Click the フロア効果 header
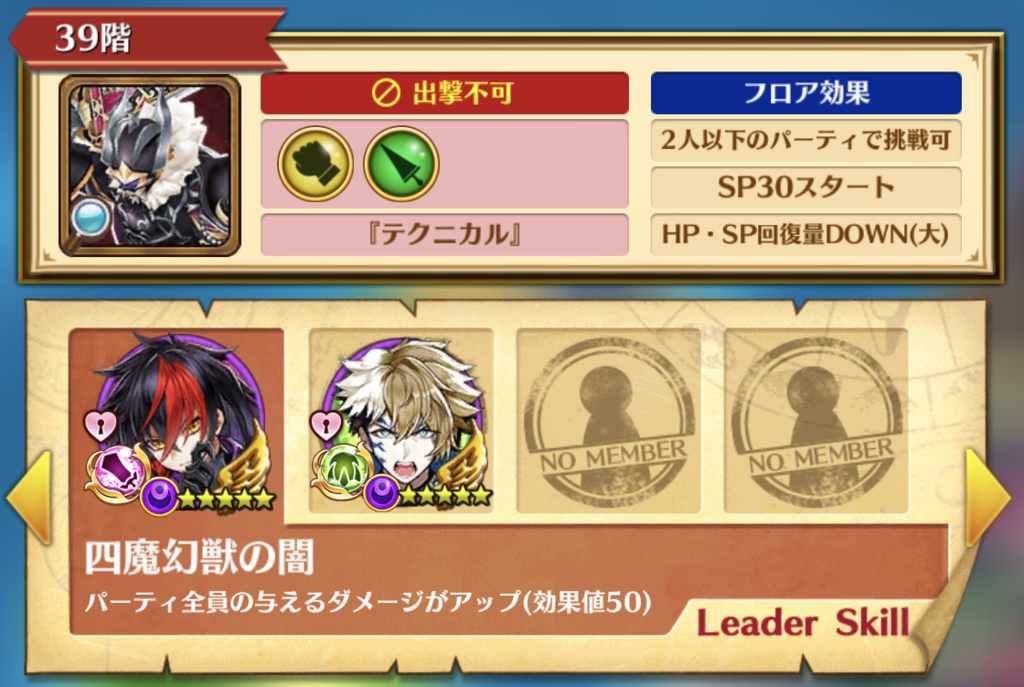This screenshot has width=1024, height=687. 806,93
